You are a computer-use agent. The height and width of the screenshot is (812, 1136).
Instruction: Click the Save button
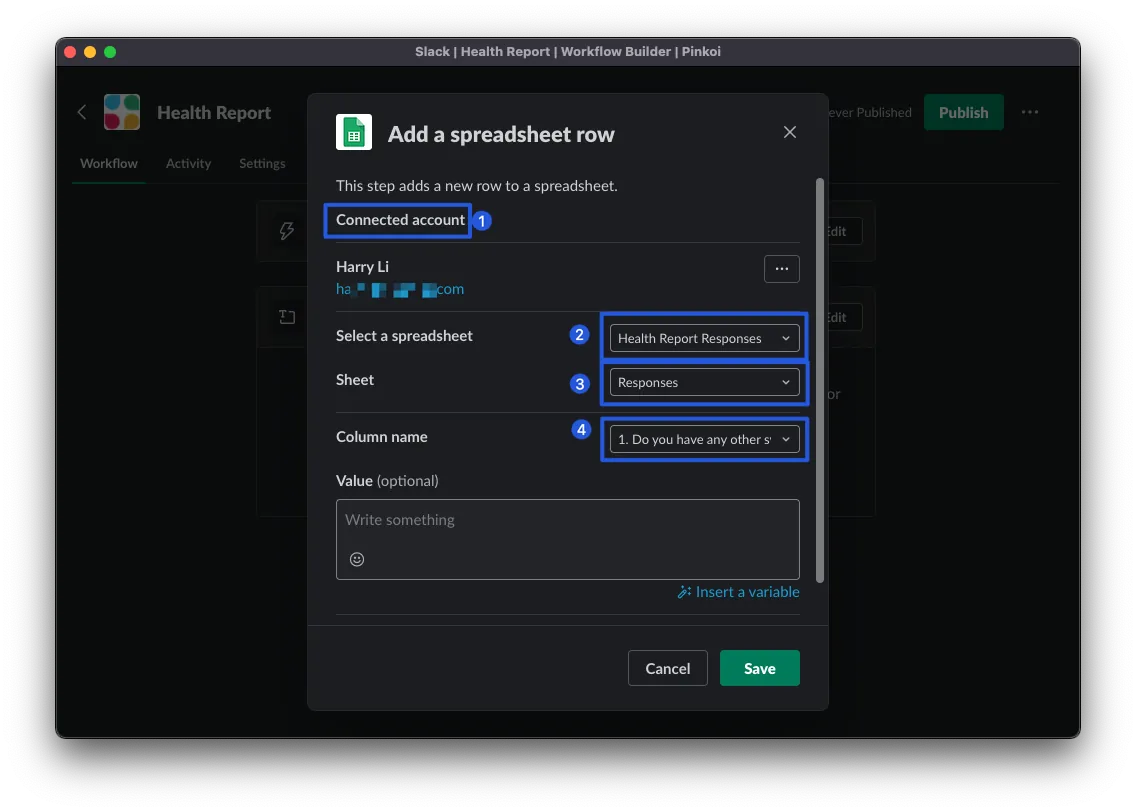click(x=759, y=668)
